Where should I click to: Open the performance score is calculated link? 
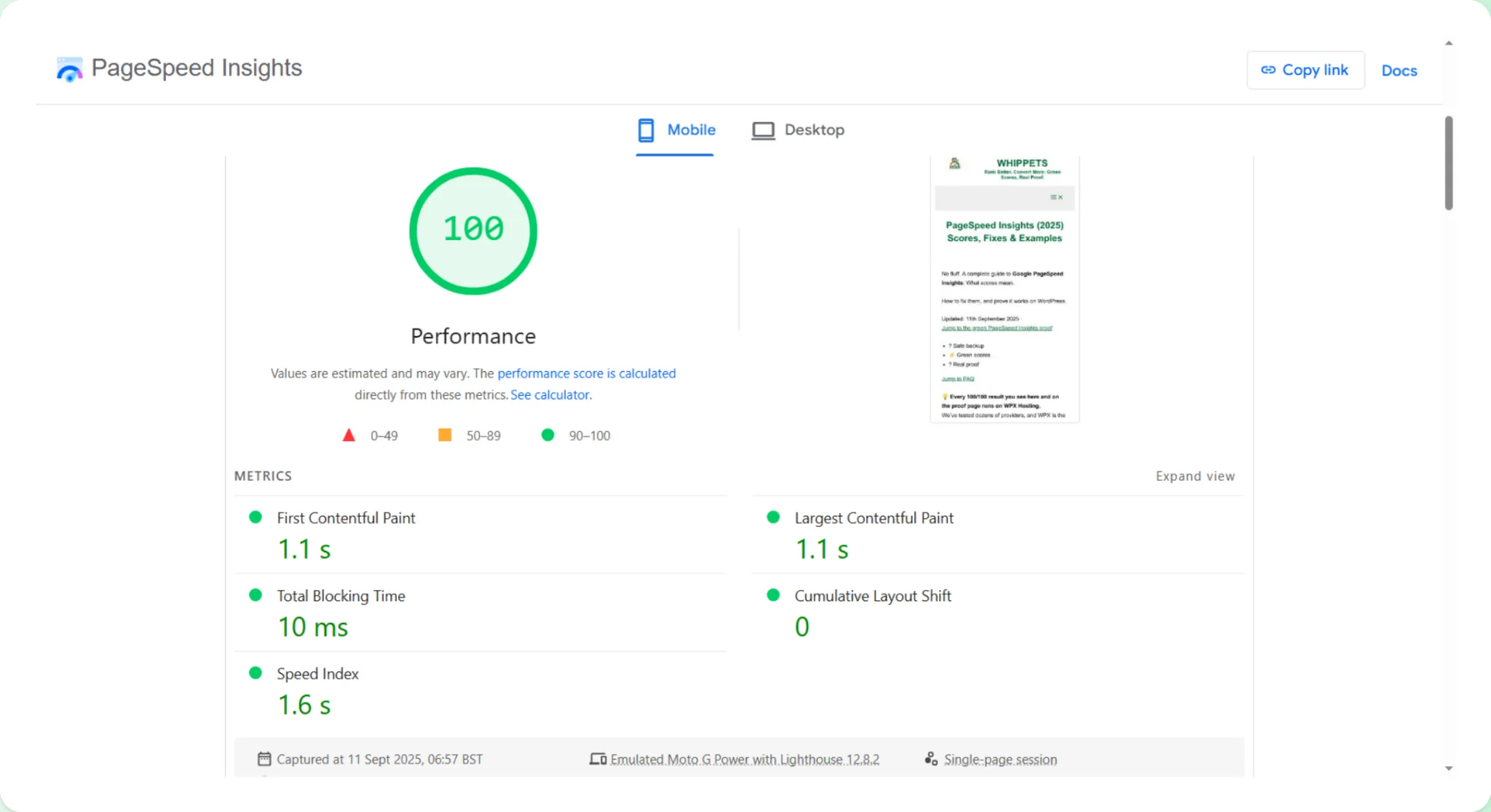pos(586,373)
